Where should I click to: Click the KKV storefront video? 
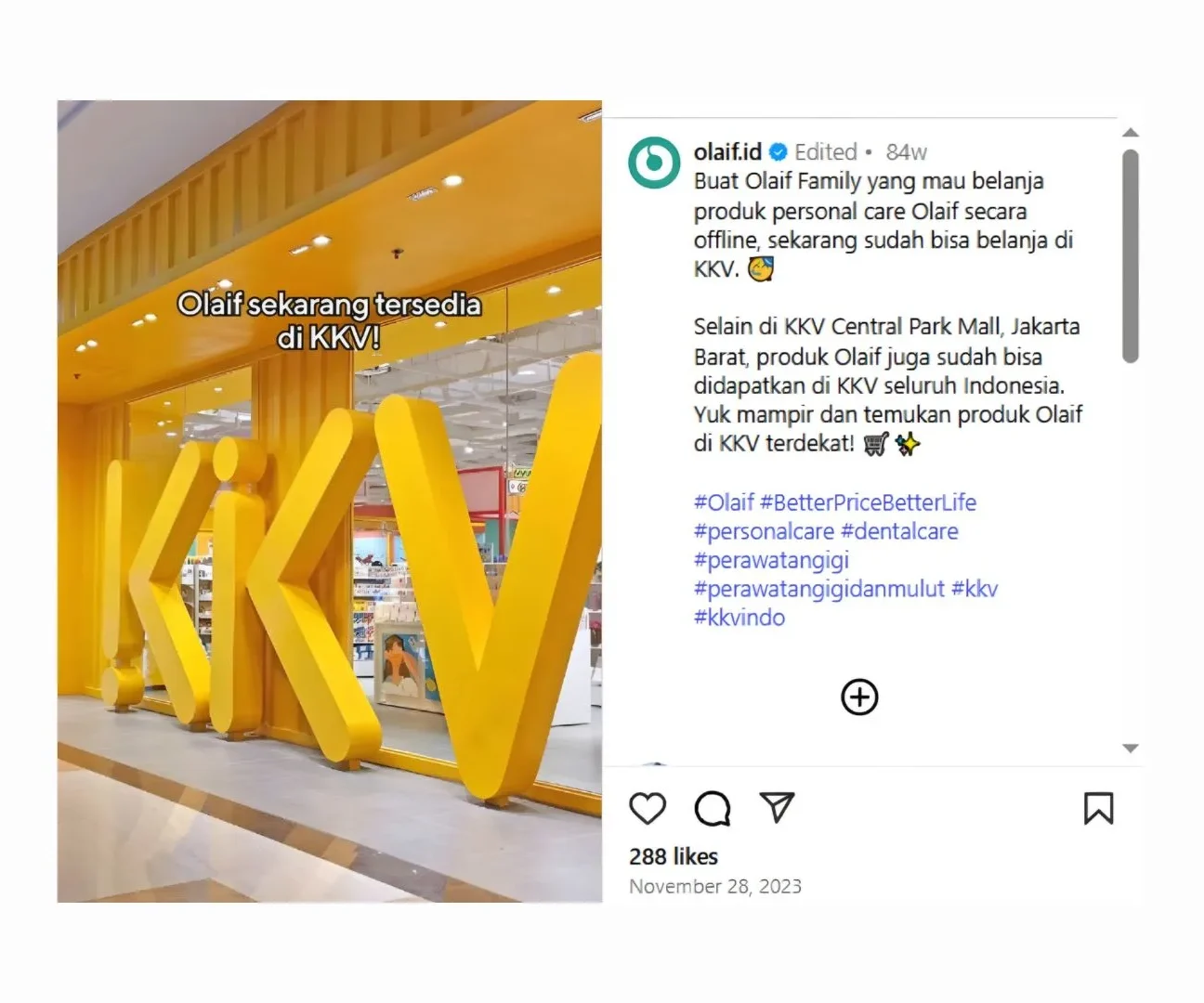tap(330, 501)
